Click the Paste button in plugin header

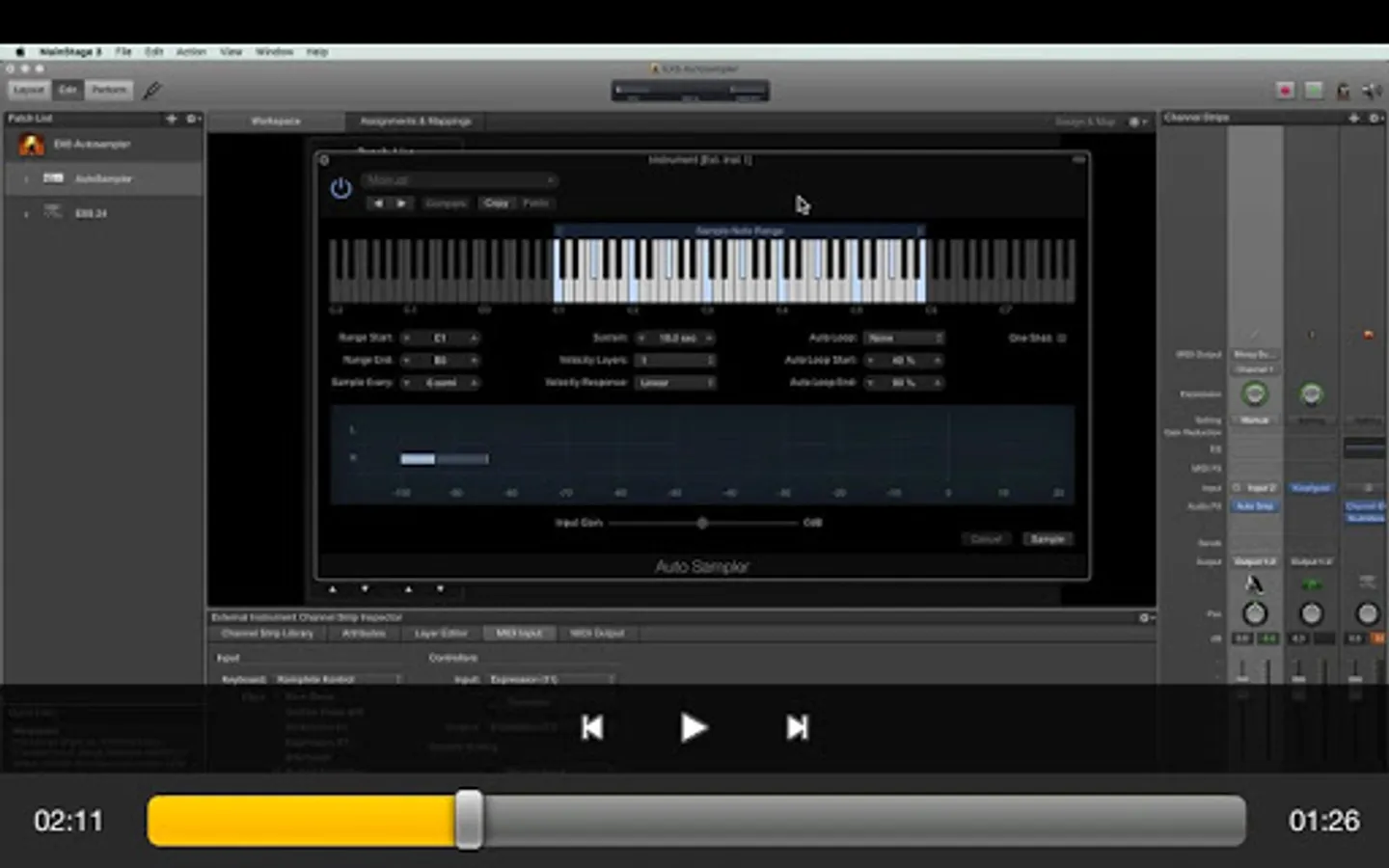point(535,203)
